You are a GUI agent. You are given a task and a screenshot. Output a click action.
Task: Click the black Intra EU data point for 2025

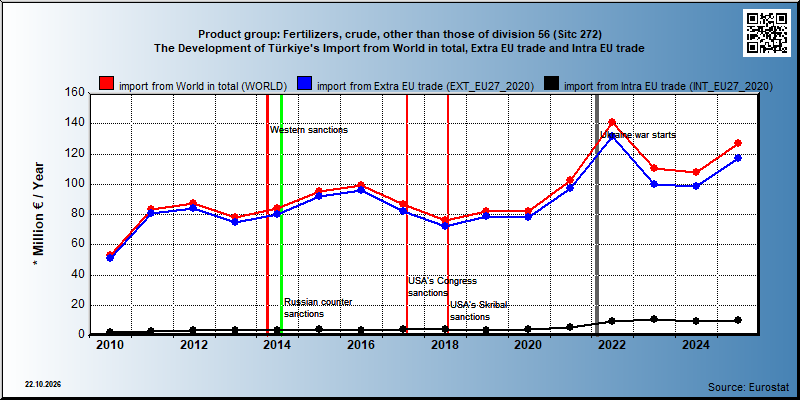click(738, 320)
